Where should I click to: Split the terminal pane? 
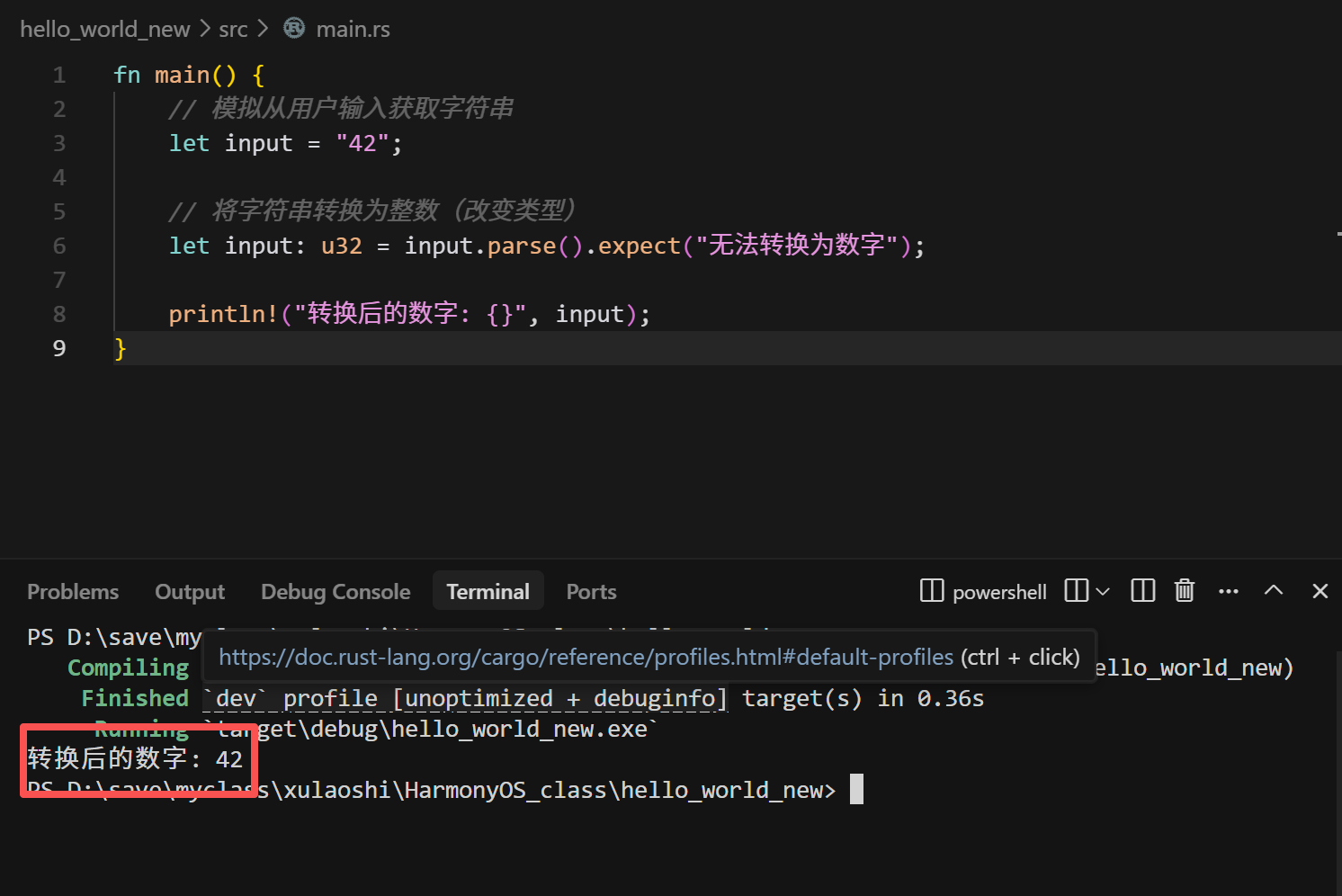pyautogui.click(x=1143, y=590)
